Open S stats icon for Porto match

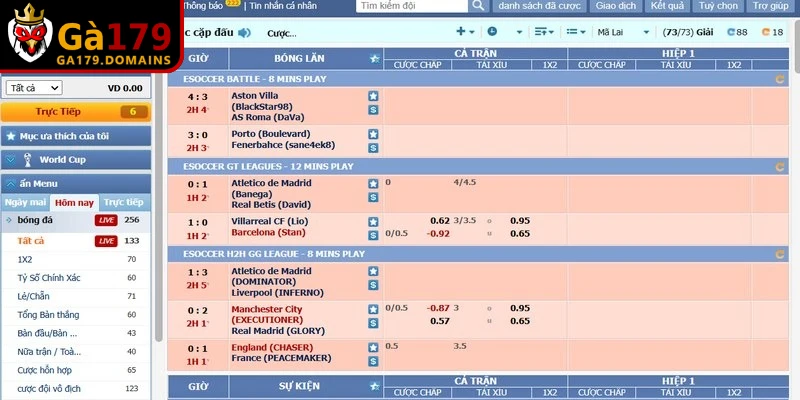[373, 148]
